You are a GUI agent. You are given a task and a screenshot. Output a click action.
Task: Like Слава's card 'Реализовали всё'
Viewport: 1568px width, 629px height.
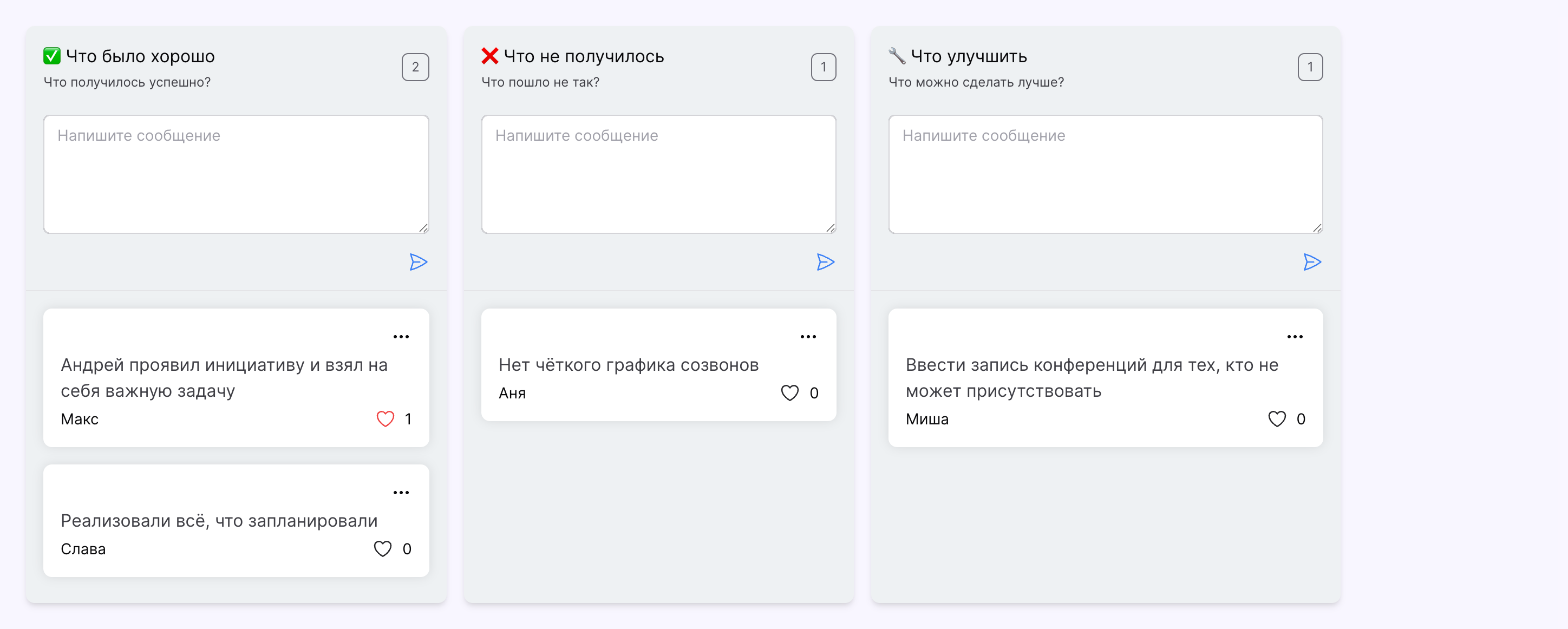tap(382, 549)
